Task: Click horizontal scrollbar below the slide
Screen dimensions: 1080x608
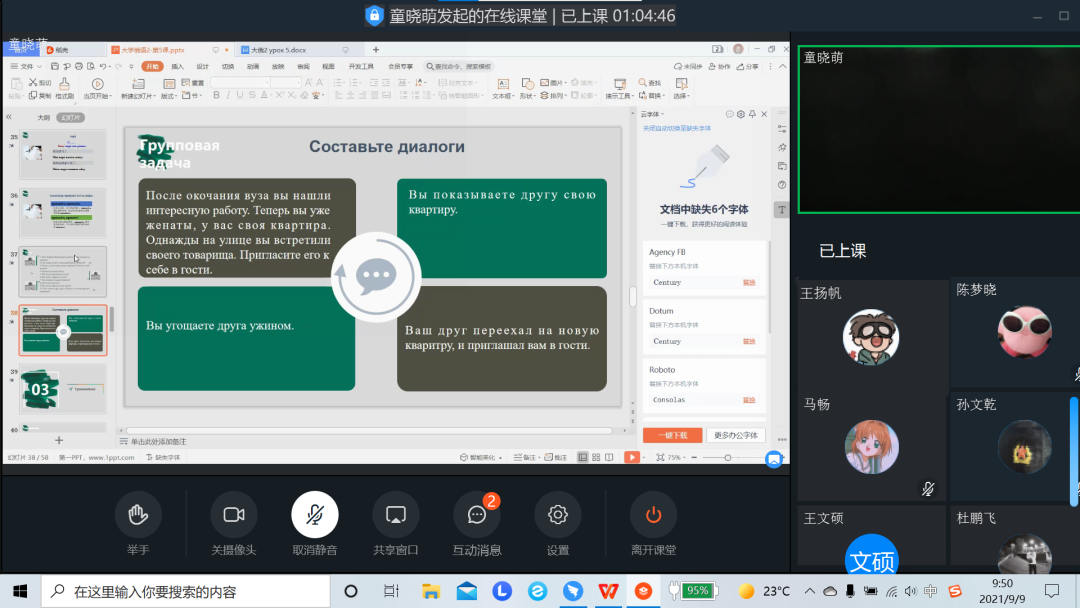Action: click(x=369, y=431)
